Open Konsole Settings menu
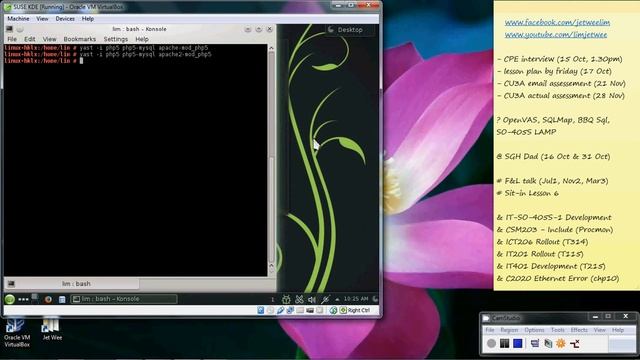The image size is (640, 360). click(116, 39)
